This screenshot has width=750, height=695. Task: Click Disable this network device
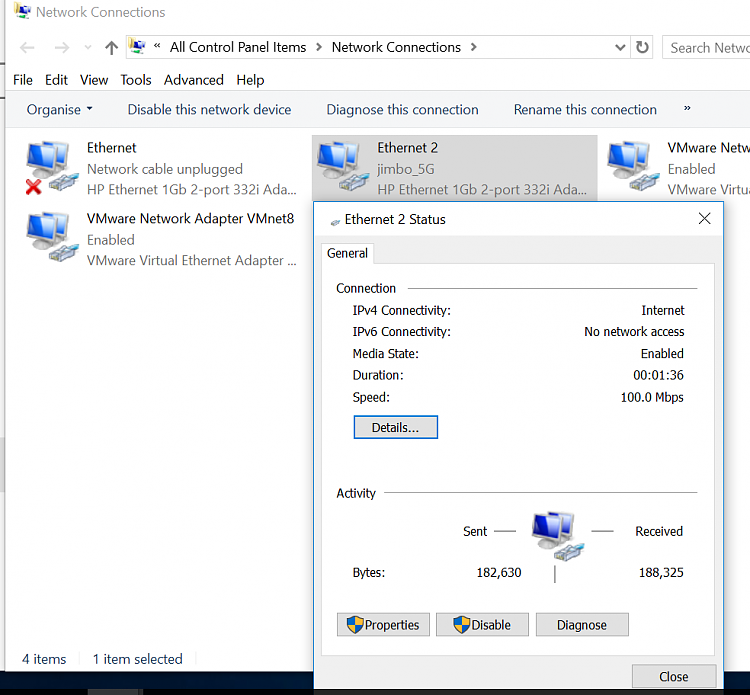pyautogui.click(x=209, y=110)
